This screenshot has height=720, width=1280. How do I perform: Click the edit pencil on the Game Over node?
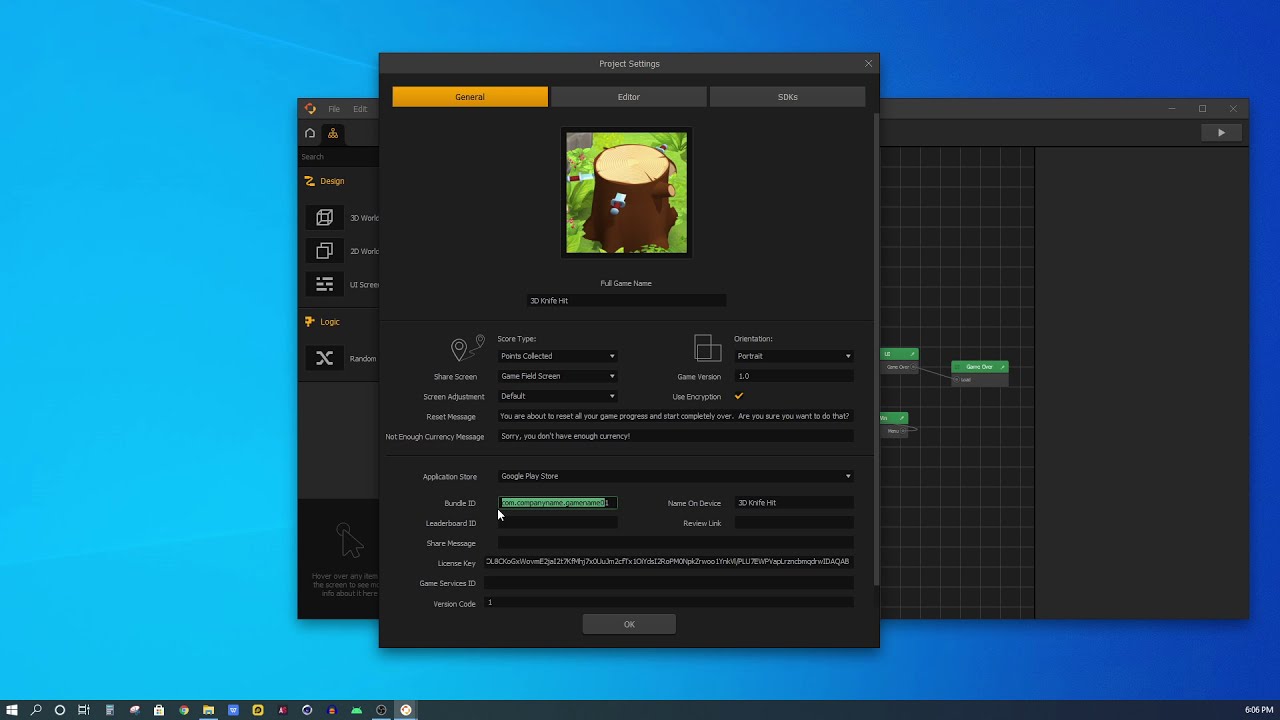pos(1003,367)
